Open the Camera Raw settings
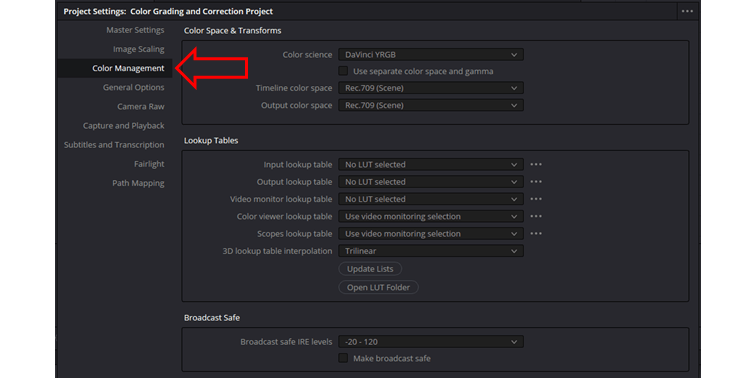This screenshot has width=756, height=378. coord(140,107)
